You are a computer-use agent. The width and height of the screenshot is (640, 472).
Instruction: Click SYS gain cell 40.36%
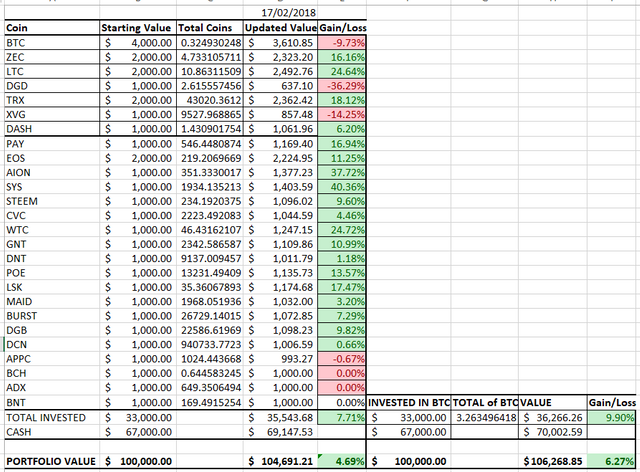point(342,187)
